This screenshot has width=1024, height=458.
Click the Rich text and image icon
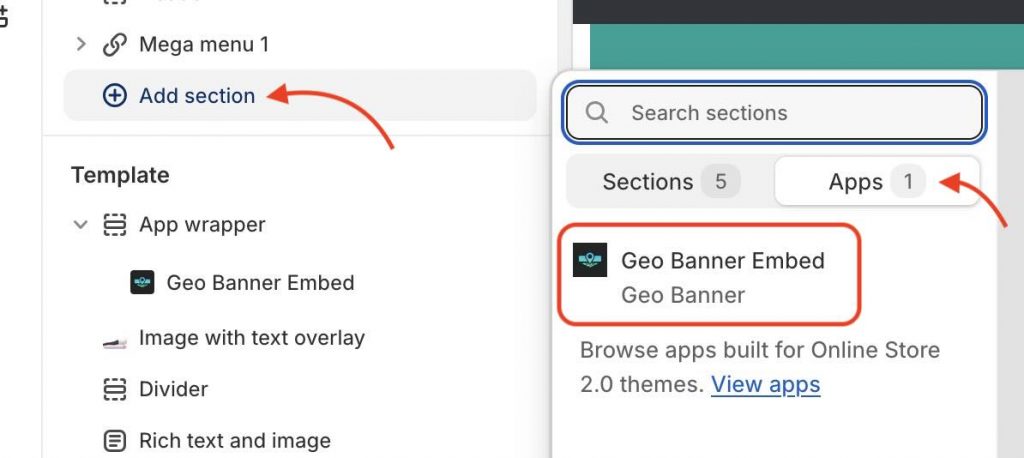[115, 441]
